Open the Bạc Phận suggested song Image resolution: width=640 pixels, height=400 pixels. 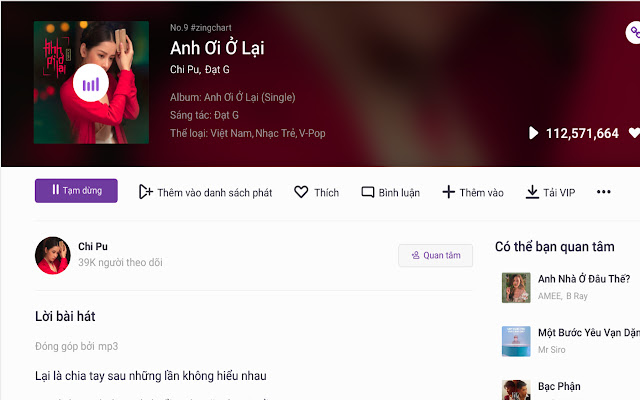pyautogui.click(x=559, y=387)
